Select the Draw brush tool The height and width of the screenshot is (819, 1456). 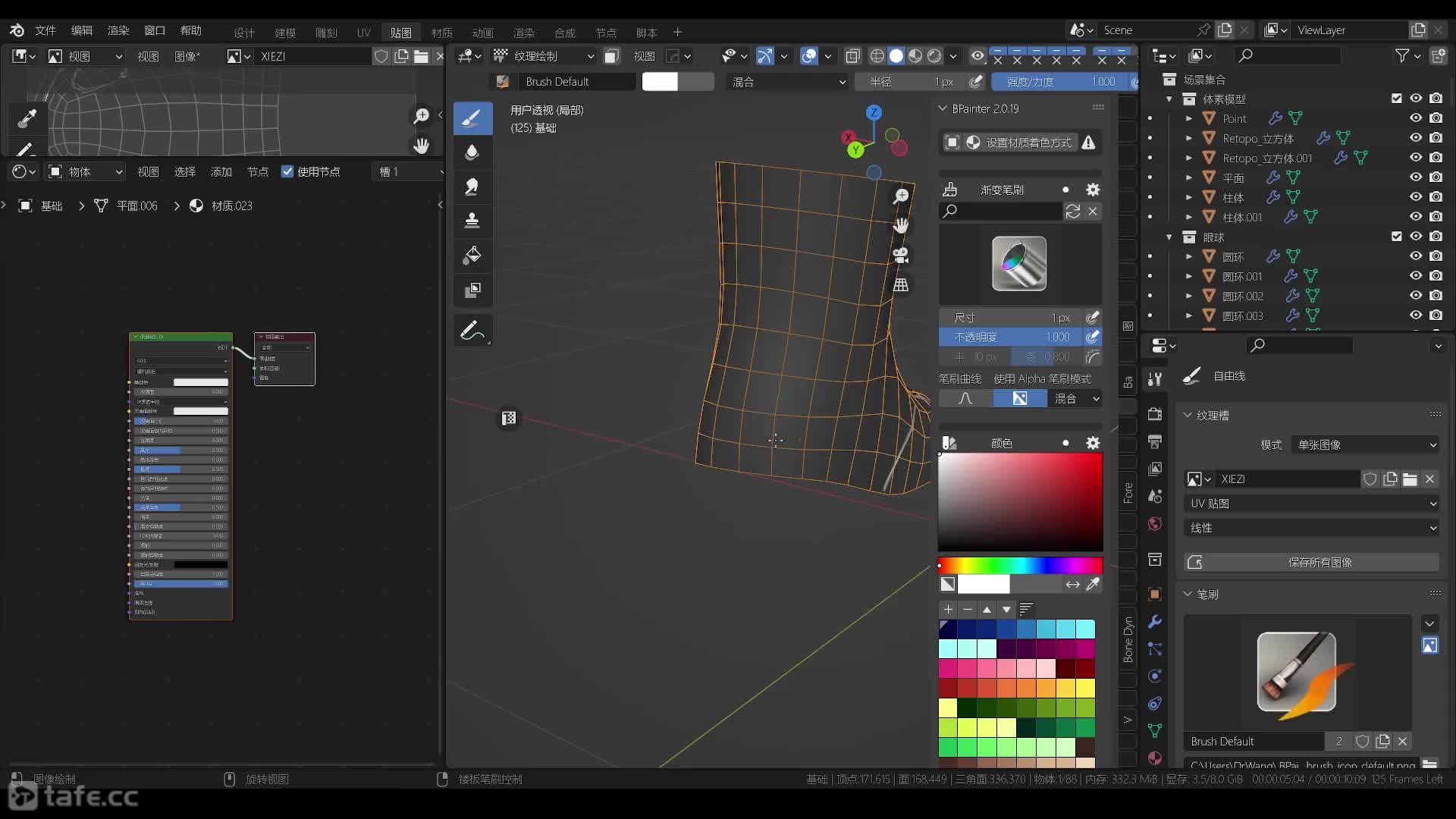point(472,118)
